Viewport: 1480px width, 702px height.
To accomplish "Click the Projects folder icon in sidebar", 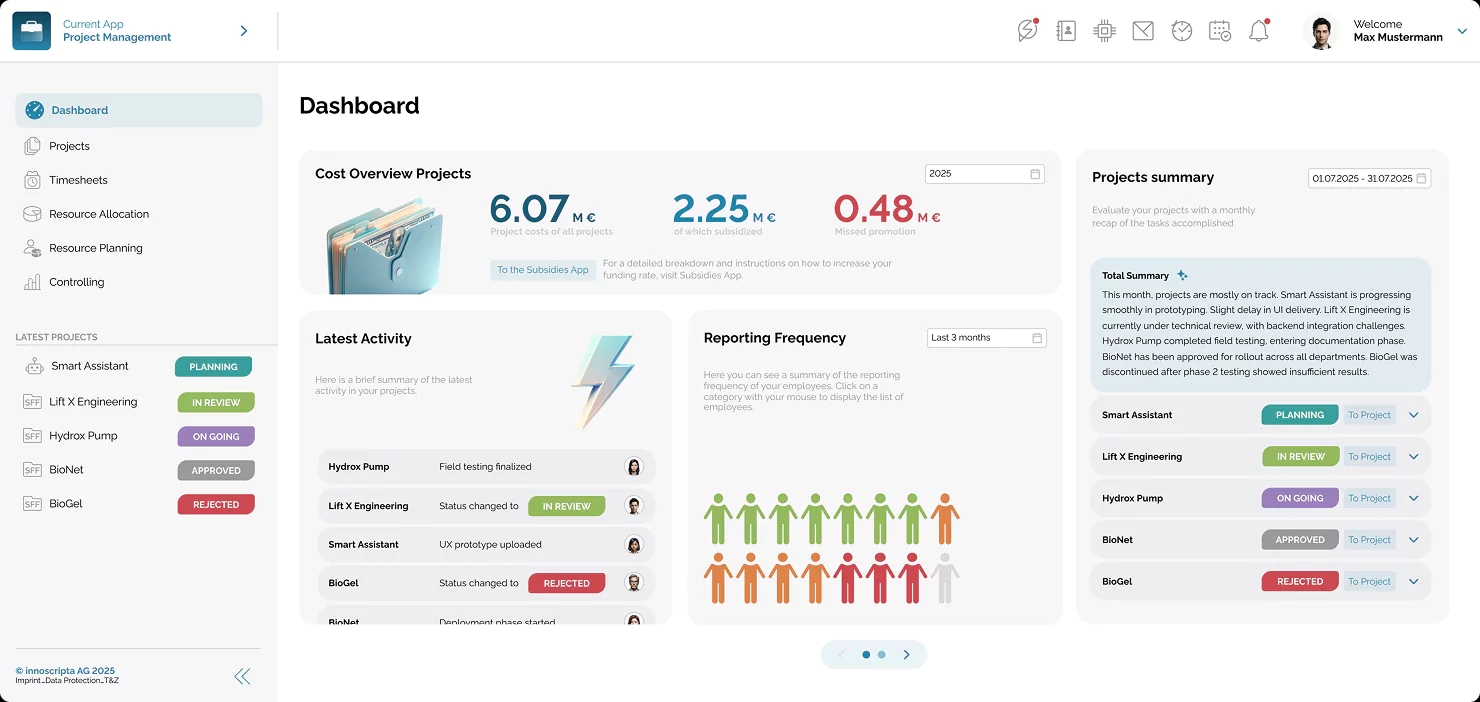I will pyautogui.click(x=32, y=146).
